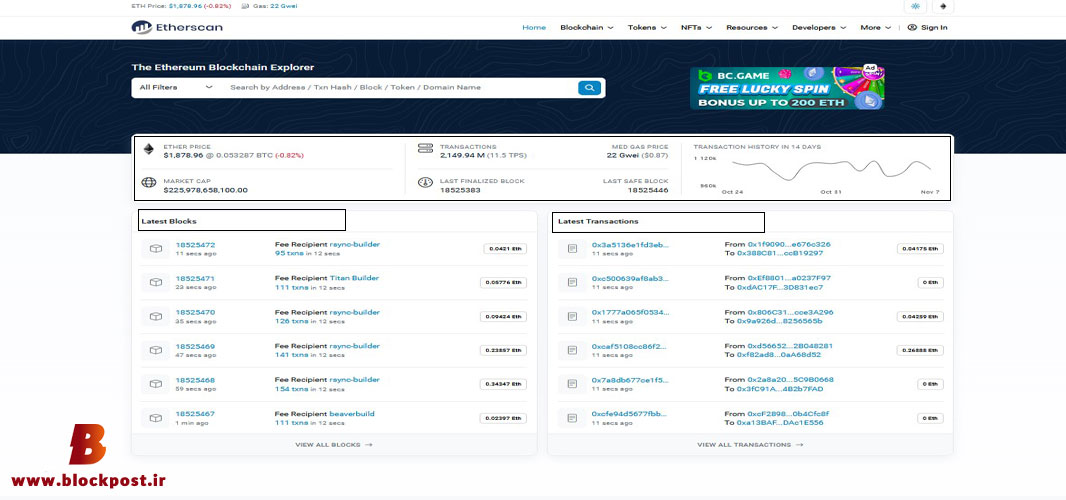1066x500 pixels.
Task: Click the cube icon for block 18525467
Action: (x=156, y=418)
